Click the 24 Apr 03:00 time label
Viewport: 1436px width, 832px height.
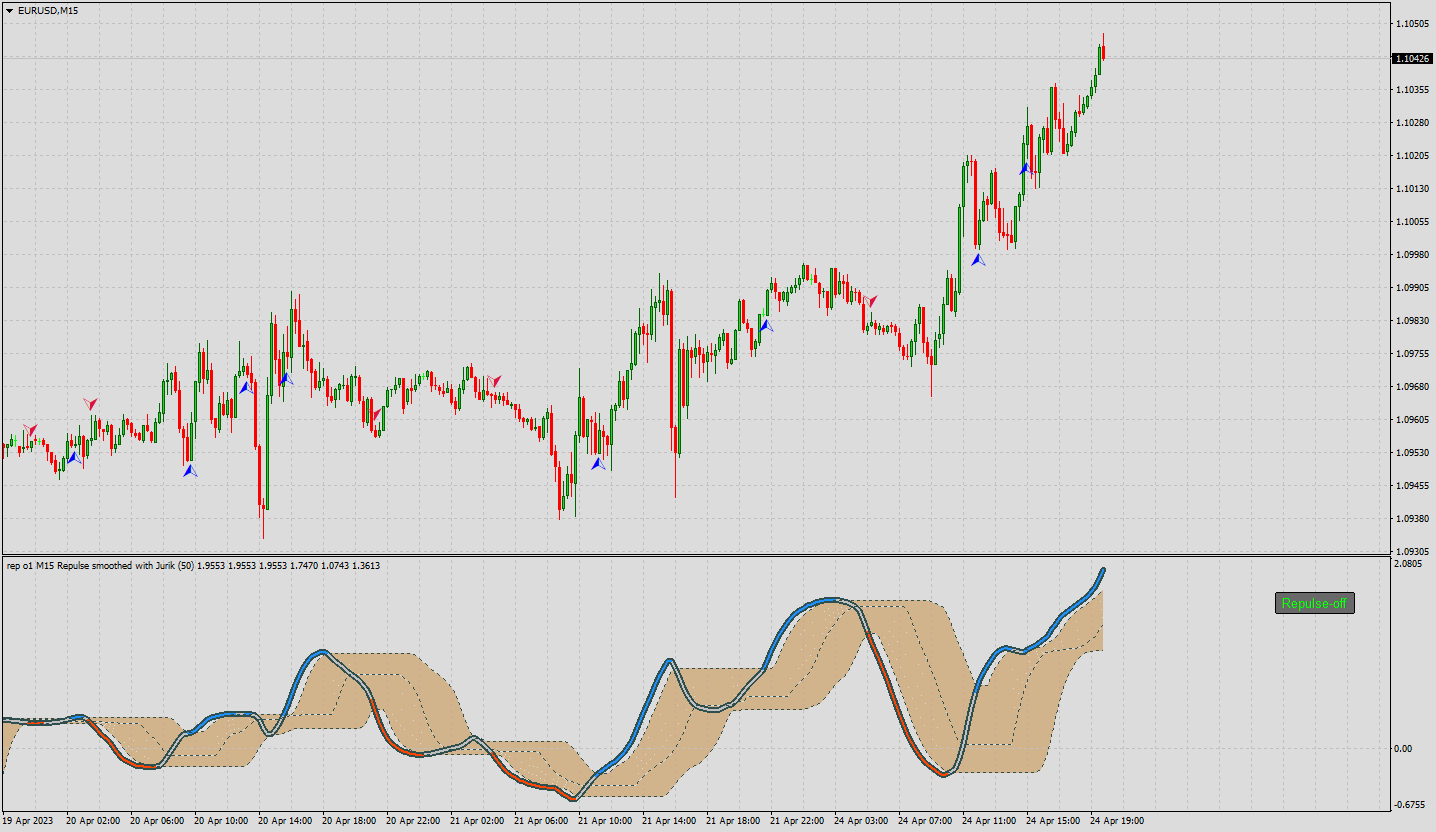pyautogui.click(x=863, y=821)
